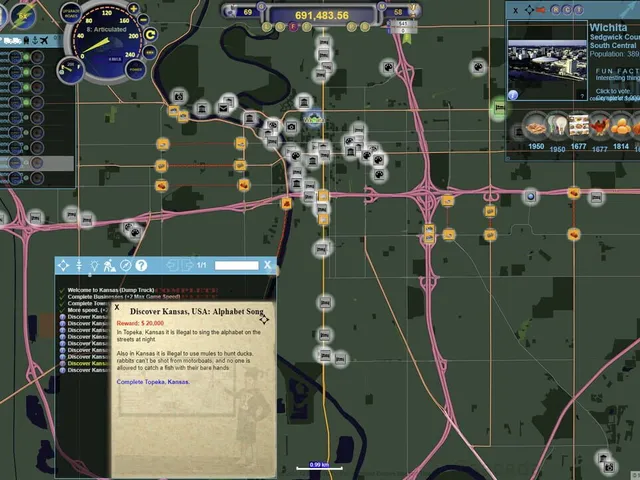Click locate diamond on parchment note
Screen dimensions: 640x480
click(x=264, y=320)
